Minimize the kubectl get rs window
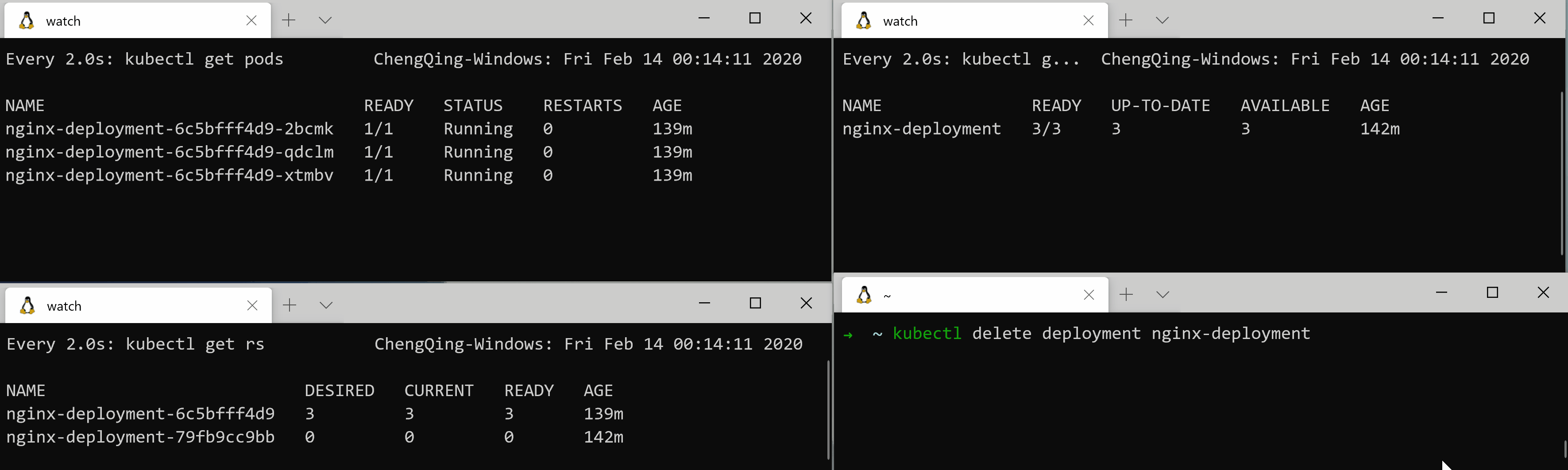 704,303
